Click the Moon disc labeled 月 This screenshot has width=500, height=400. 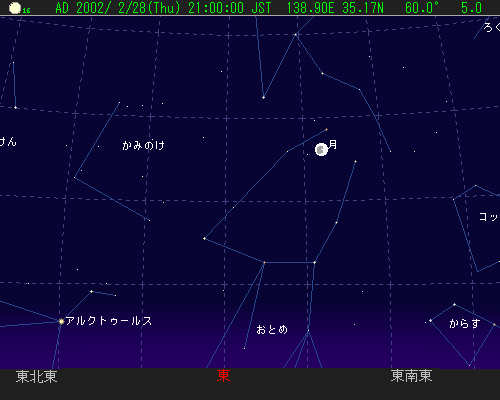tap(321, 150)
